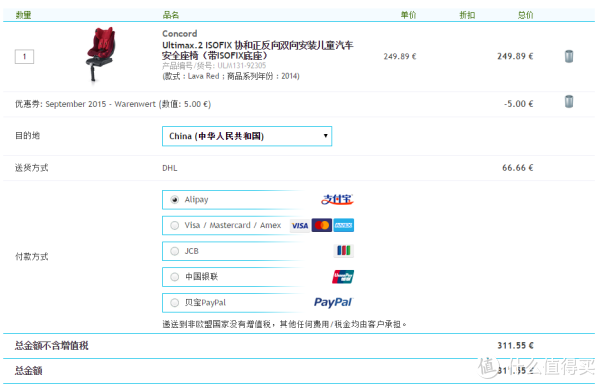Image resolution: width=600 pixels, height=384 pixels.
Task: Click the Mastercard logo
Action: tap(322, 225)
